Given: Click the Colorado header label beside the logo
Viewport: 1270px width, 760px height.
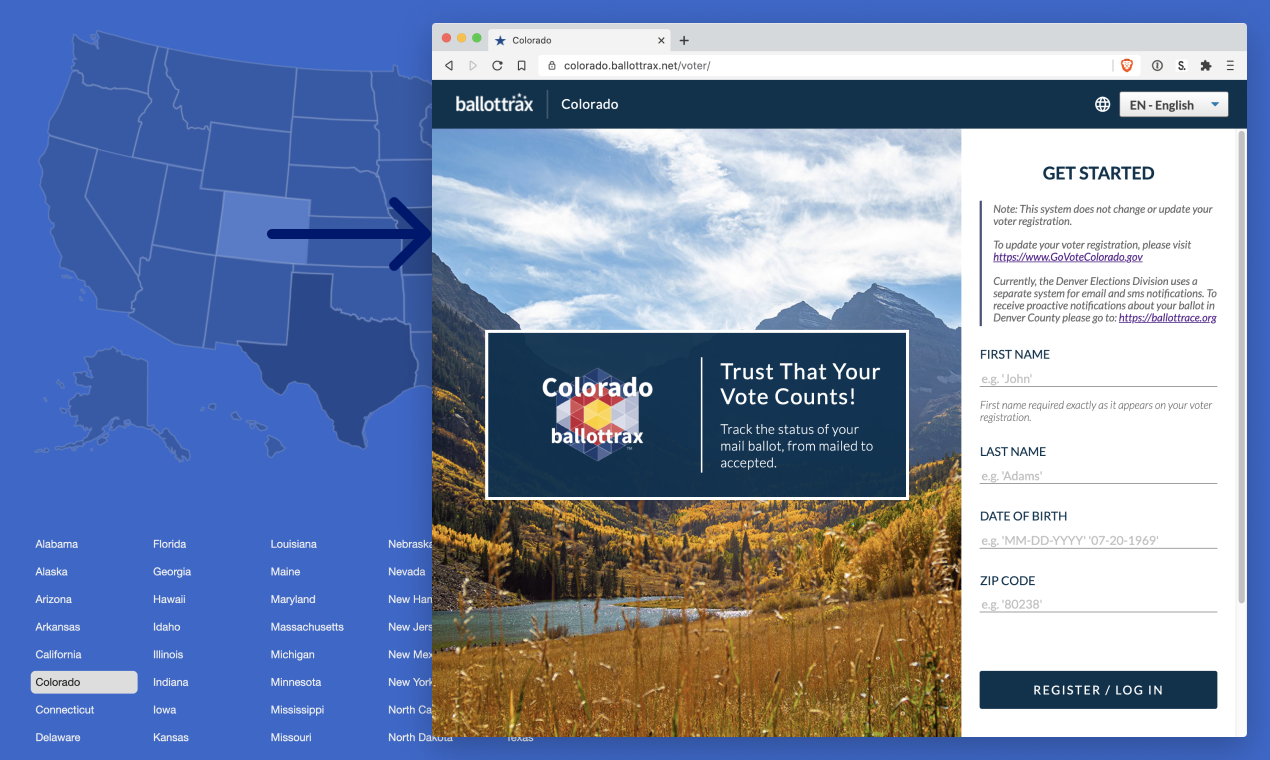Looking at the screenshot, I should (590, 104).
